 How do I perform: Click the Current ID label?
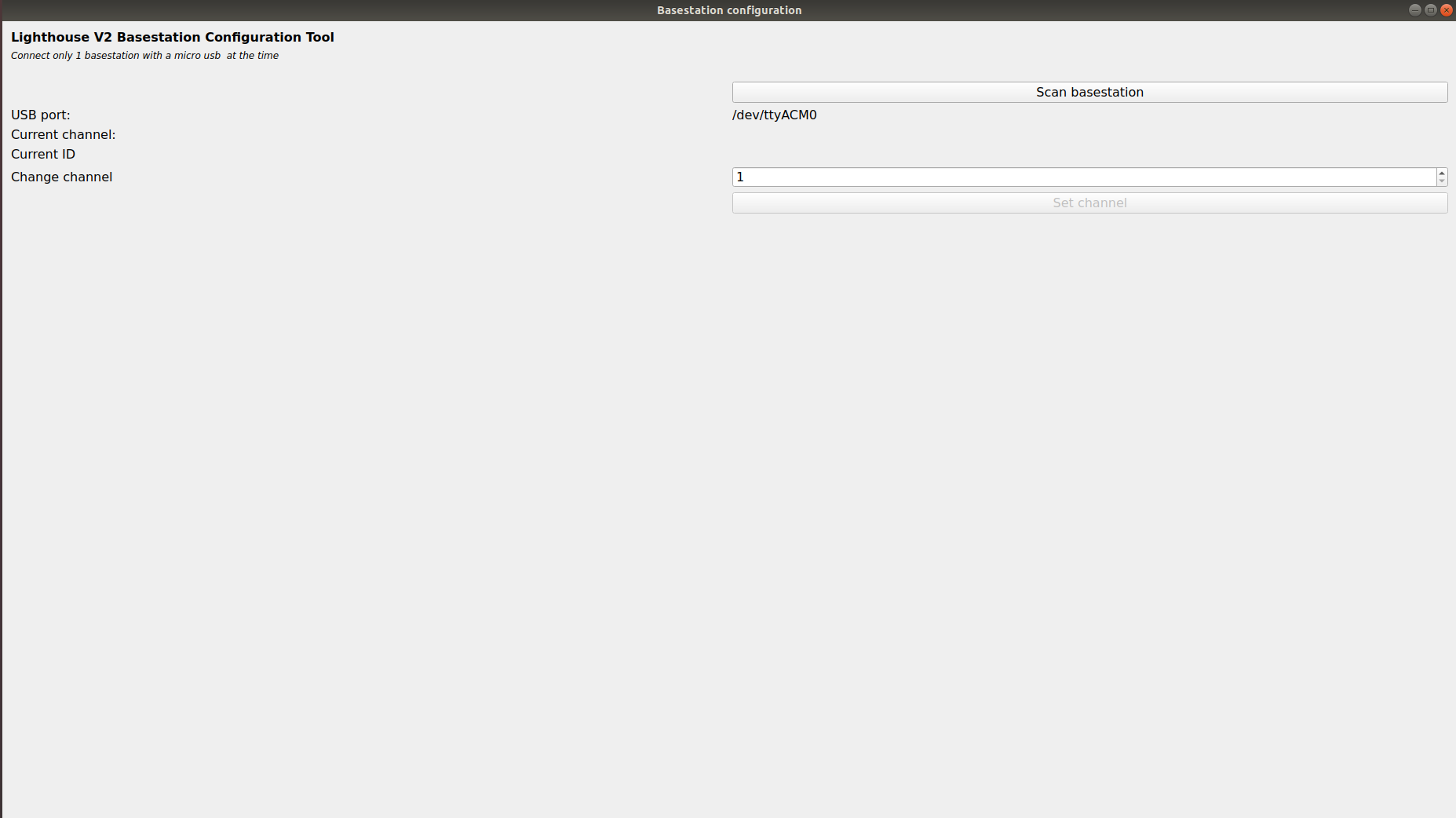point(43,155)
